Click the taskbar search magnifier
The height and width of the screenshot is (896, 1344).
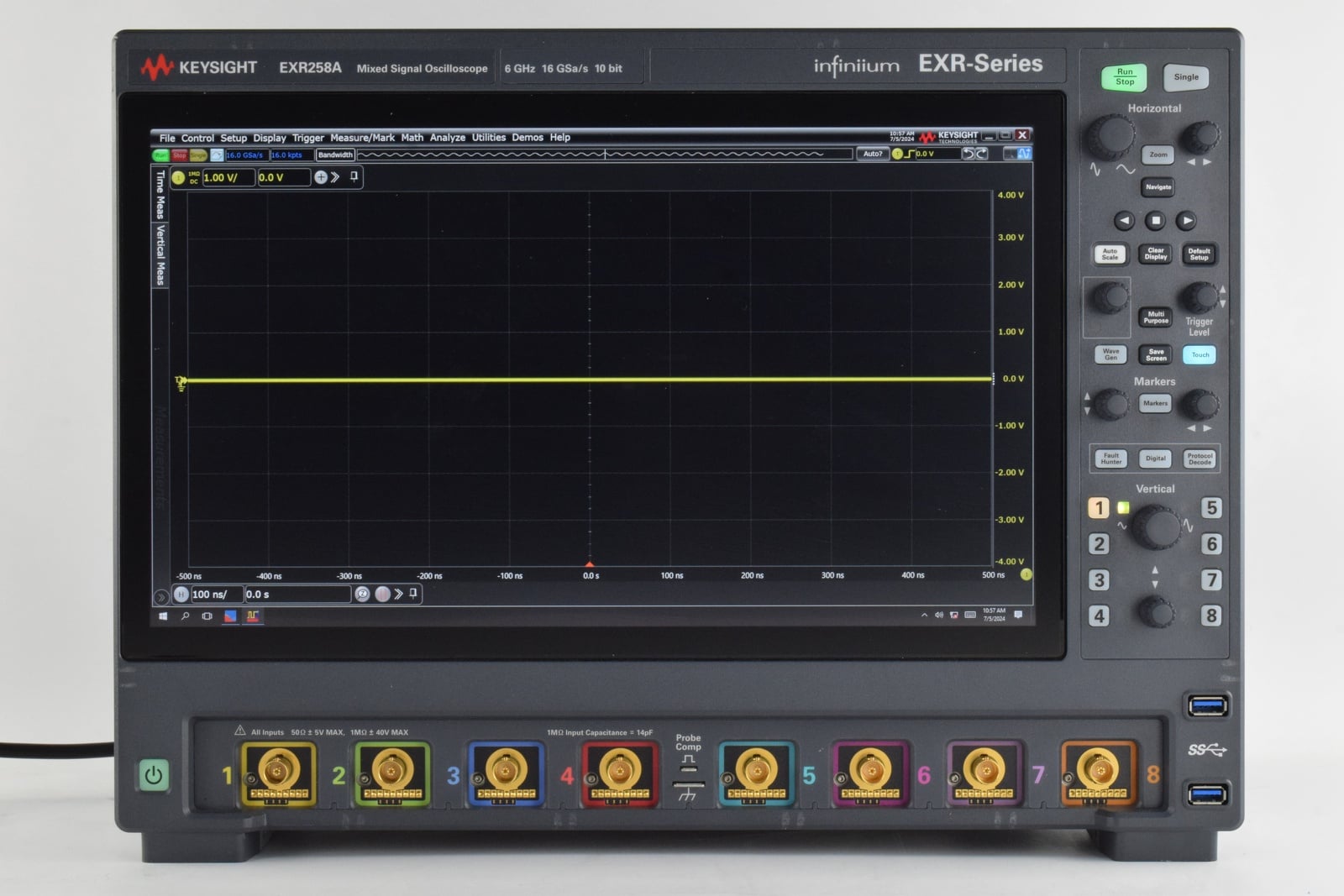[x=185, y=616]
